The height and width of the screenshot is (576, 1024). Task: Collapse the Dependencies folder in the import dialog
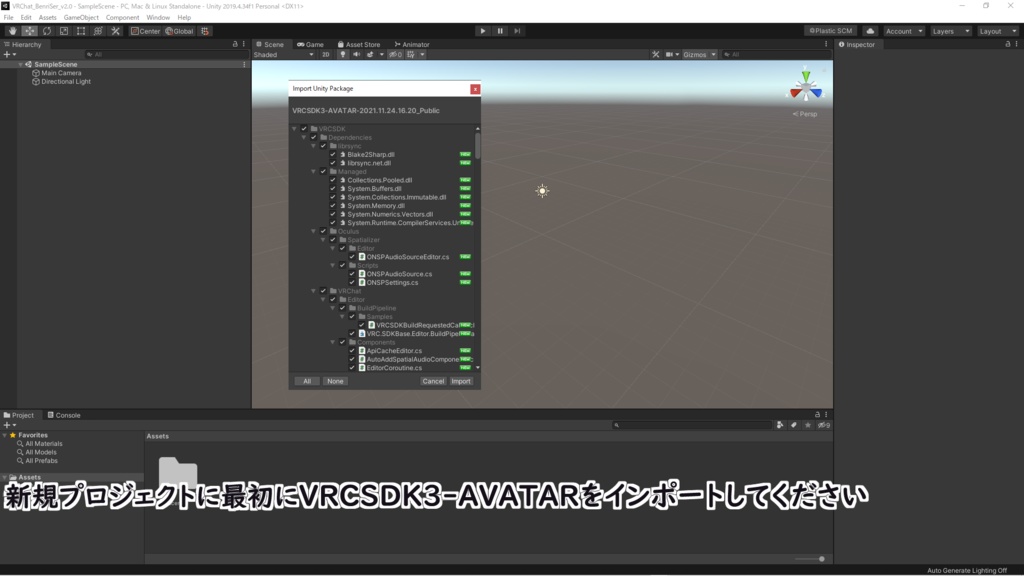tap(303, 138)
